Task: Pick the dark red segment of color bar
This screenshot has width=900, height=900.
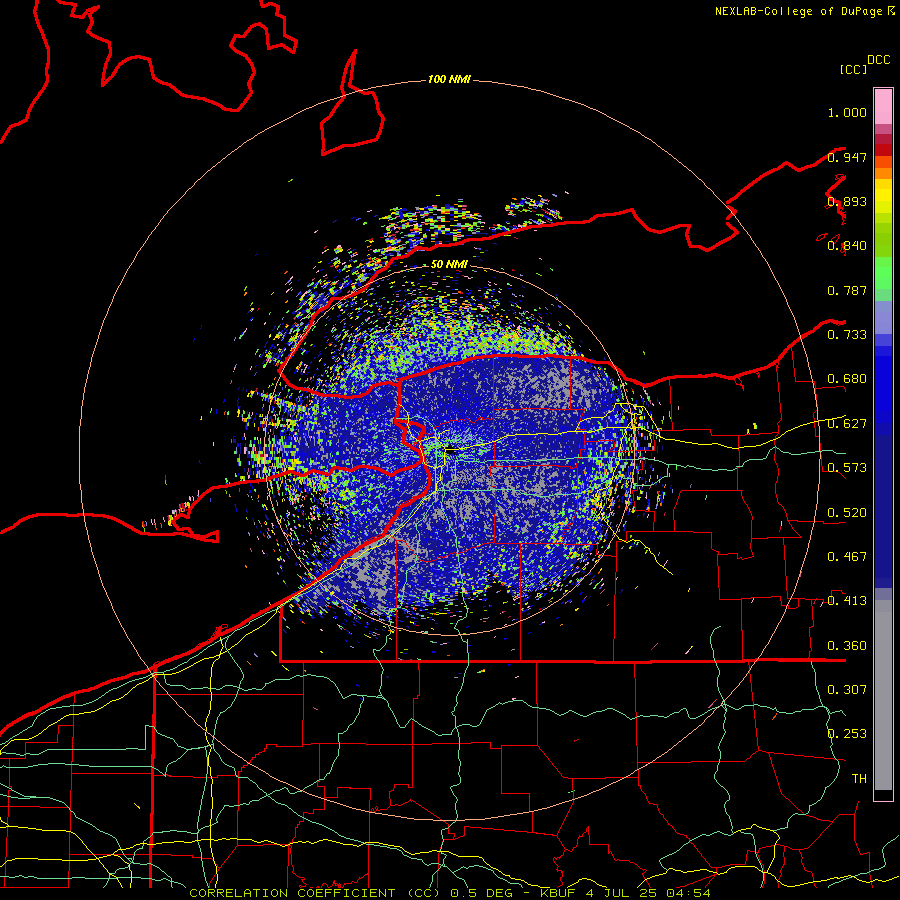Action: pos(883,149)
